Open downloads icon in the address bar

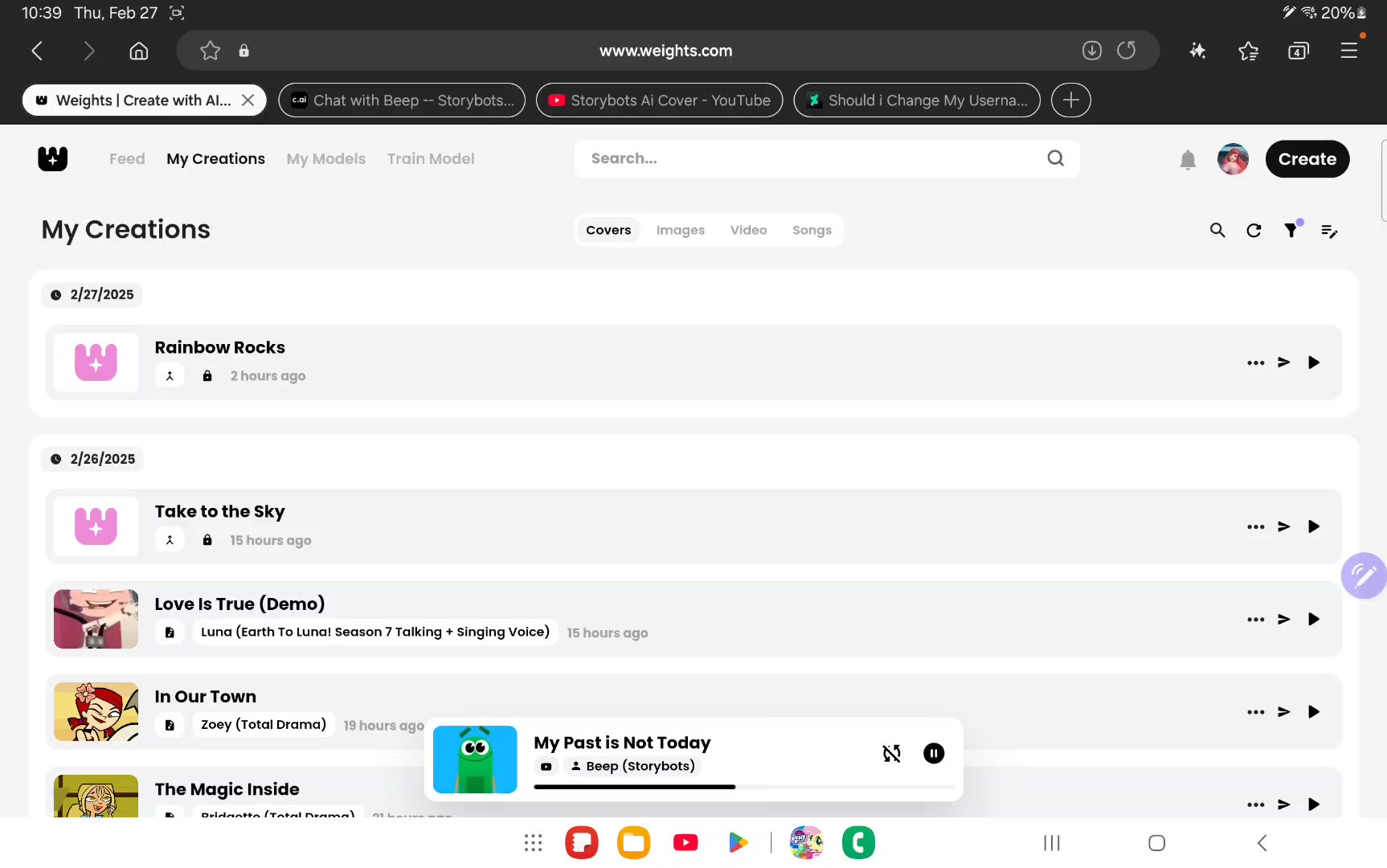pos(1091,51)
